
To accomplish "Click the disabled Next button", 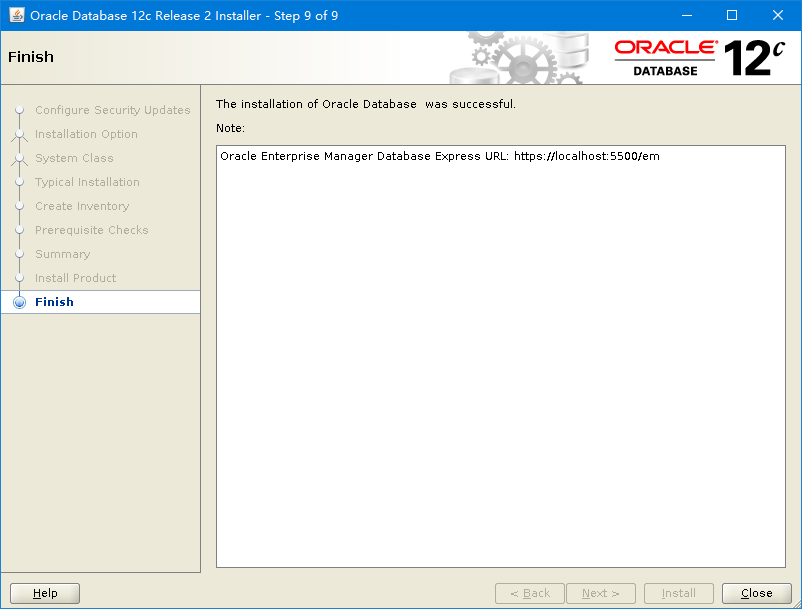I will coord(601,593).
